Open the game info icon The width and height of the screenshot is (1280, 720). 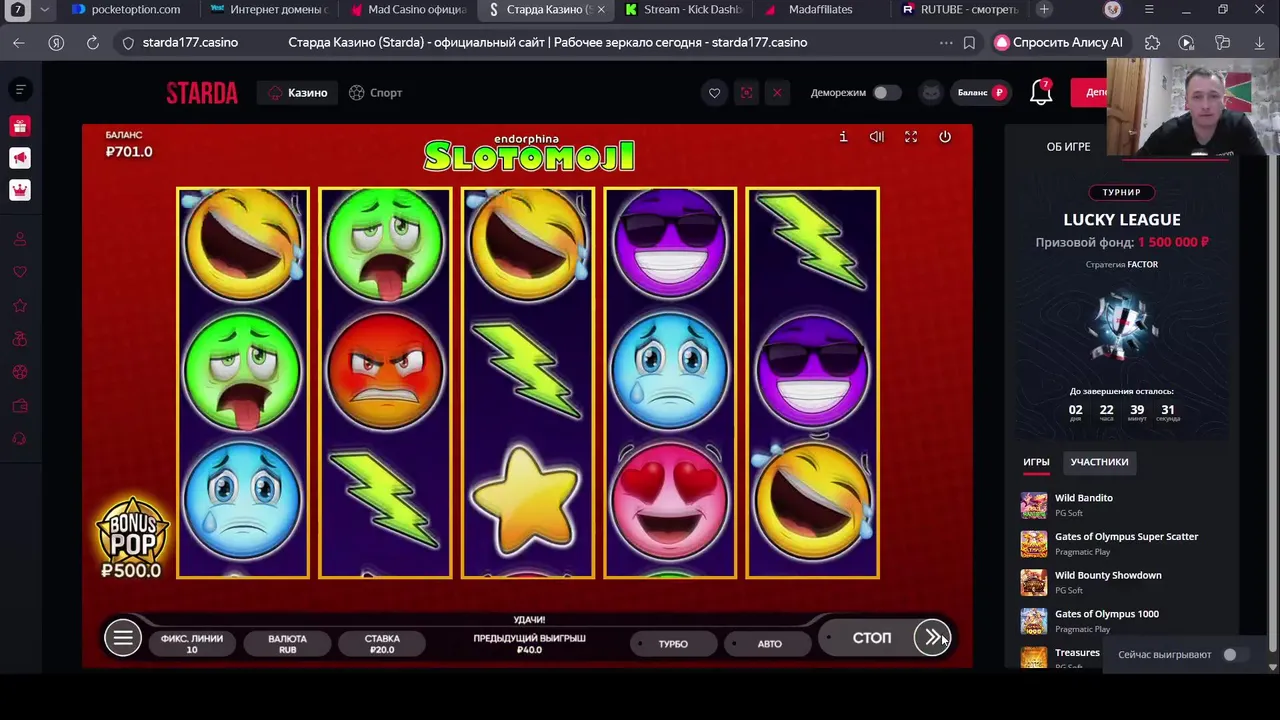[843, 137]
